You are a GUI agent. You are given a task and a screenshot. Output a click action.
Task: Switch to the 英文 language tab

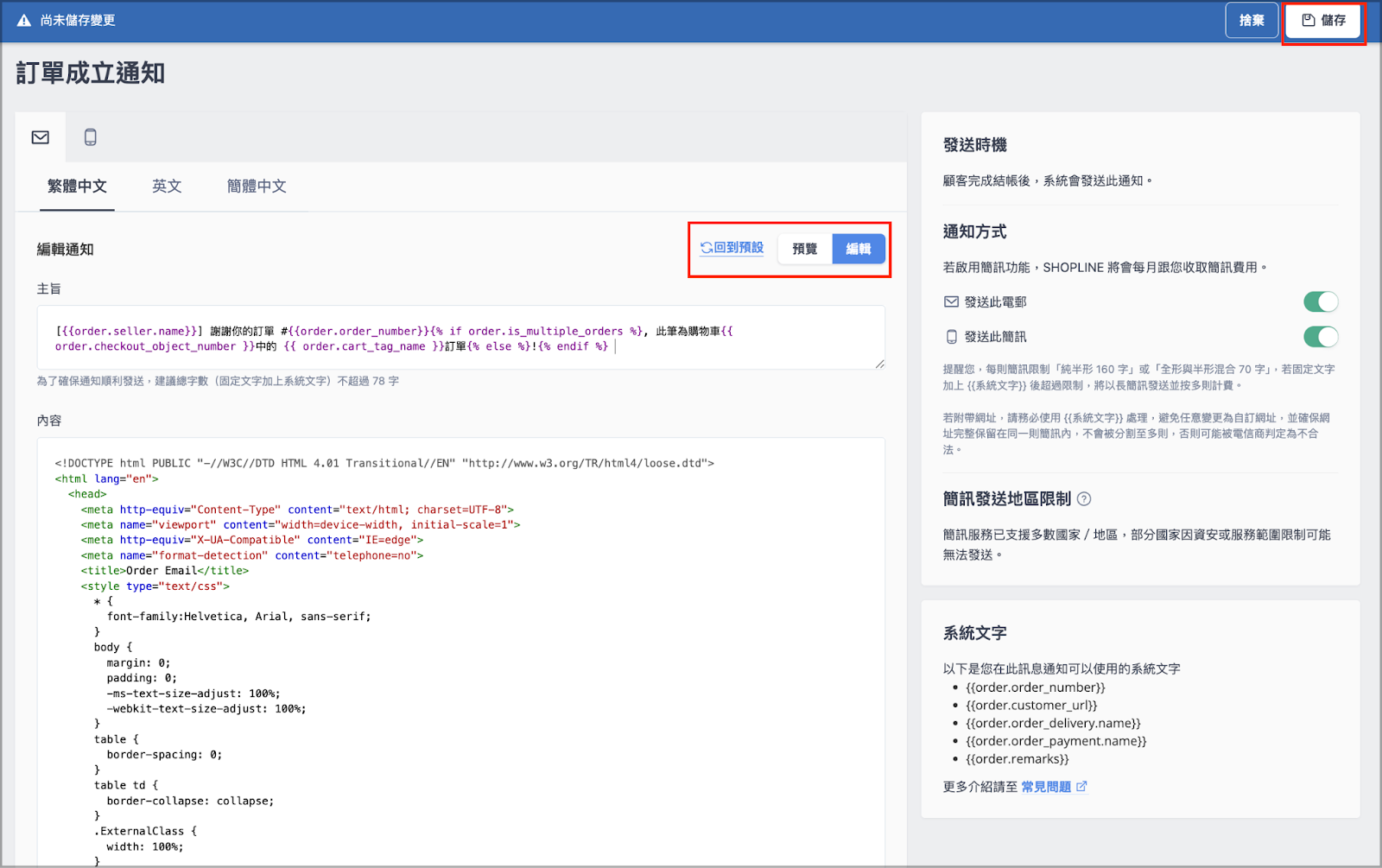click(x=167, y=187)
